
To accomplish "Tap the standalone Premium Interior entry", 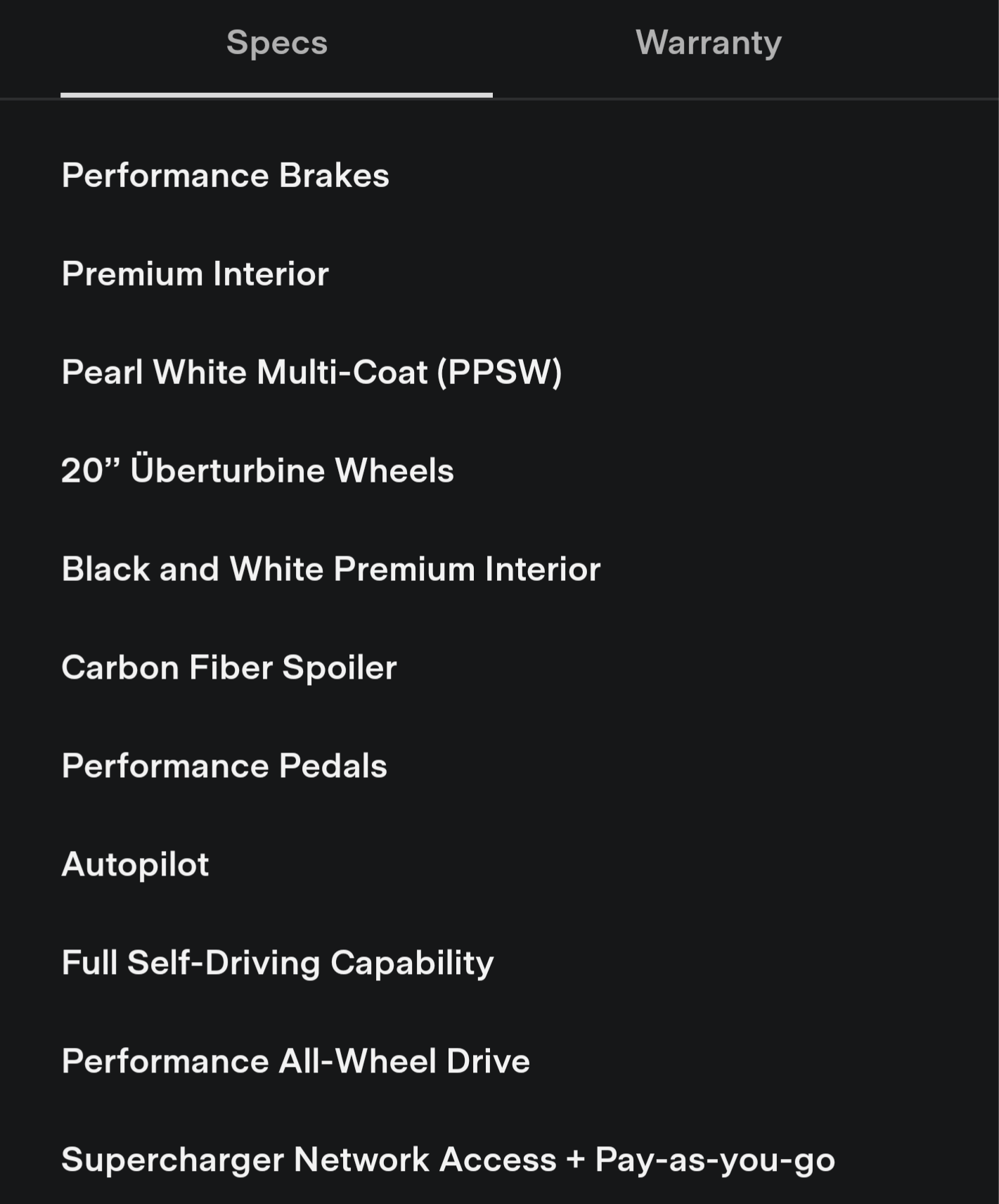I will click(x=195, y=274).
